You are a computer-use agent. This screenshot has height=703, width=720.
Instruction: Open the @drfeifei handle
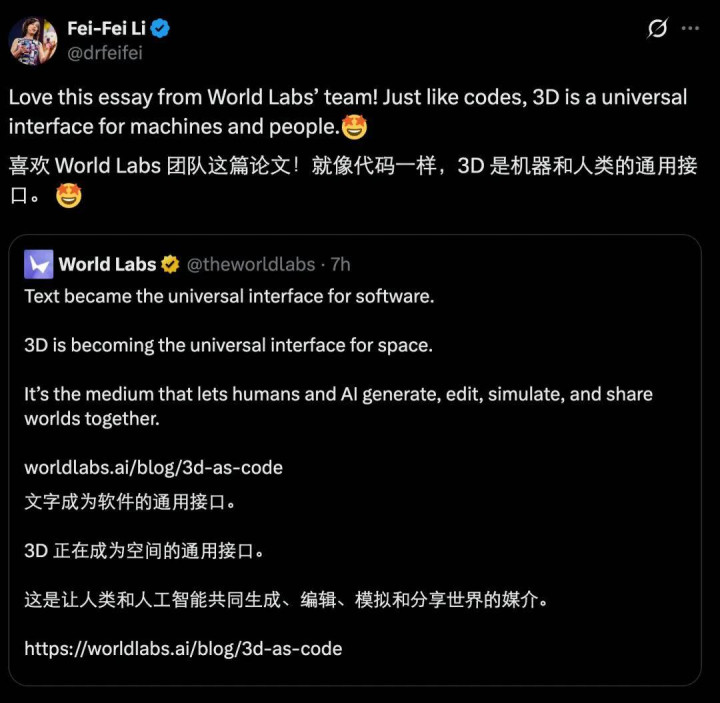105,53
